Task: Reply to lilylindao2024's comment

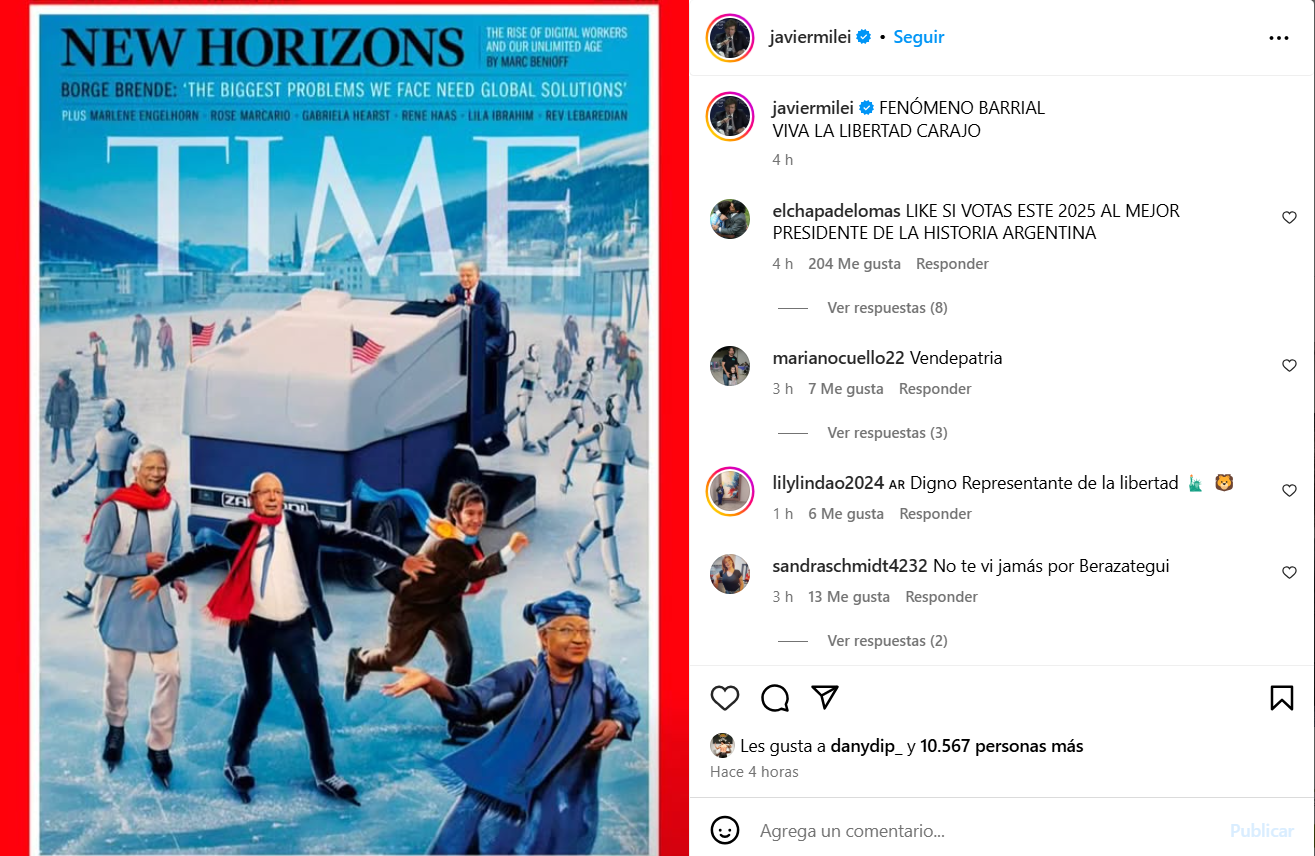Action: 935,514
